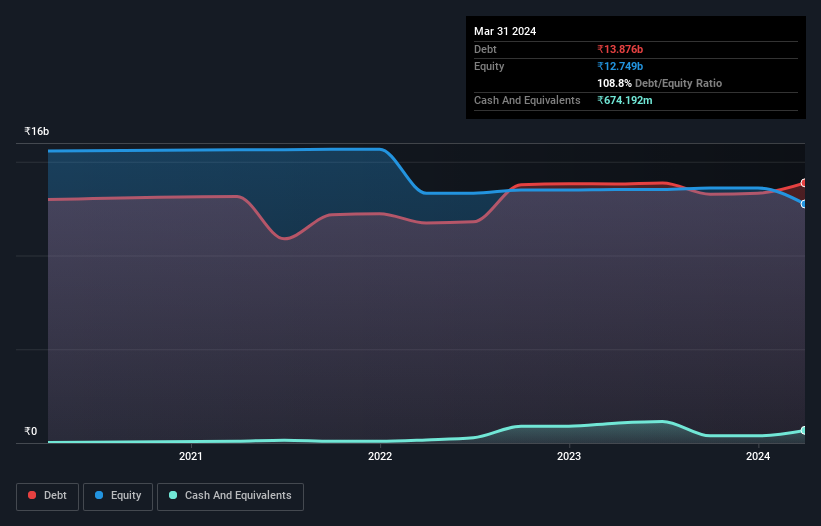This screenshot has height=526, width=821.
Task: Click the ₹16b y-axis label
Action: [x=37, y=131]
